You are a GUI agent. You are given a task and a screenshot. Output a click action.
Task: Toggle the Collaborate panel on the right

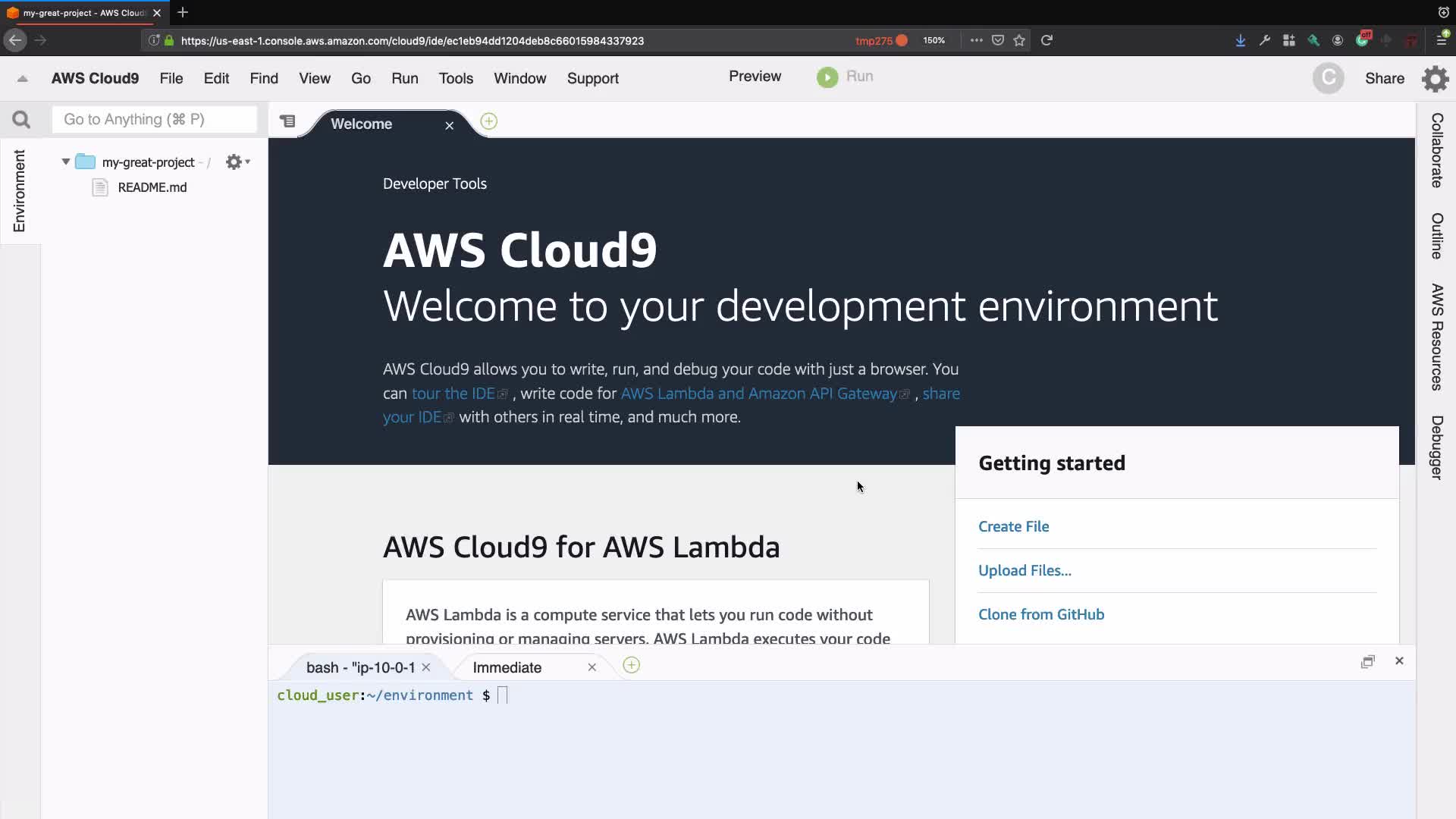point(1436,150)
